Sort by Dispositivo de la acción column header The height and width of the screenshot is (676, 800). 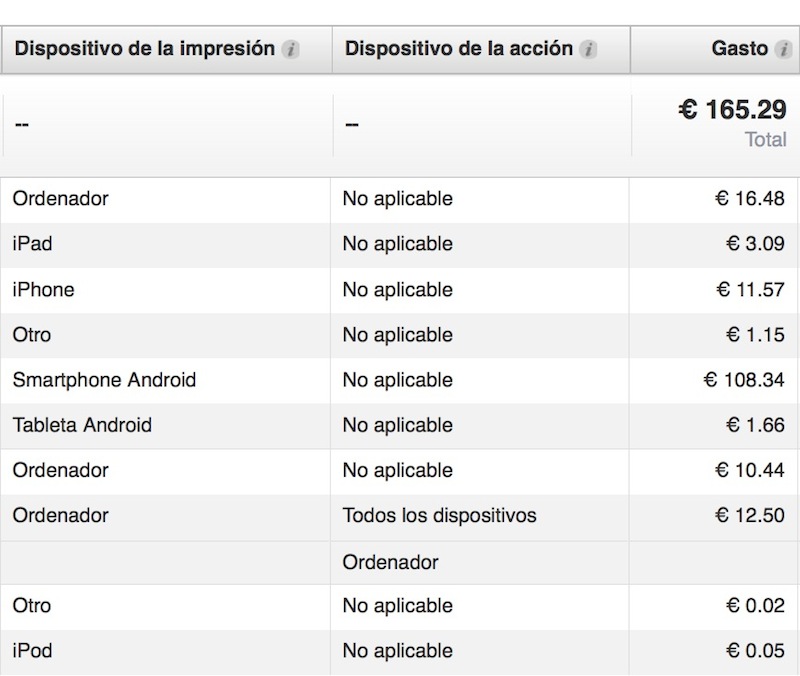[459, 49]
